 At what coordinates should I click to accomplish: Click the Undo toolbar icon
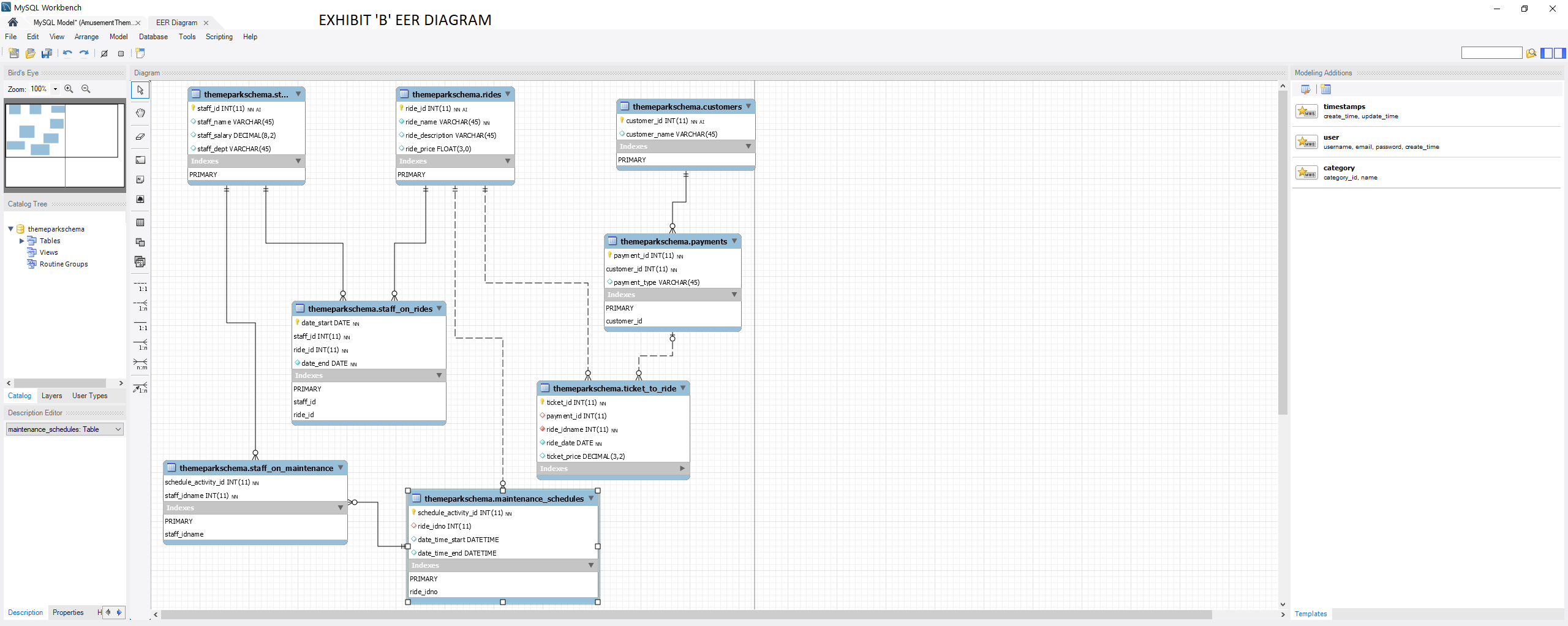click(x=67, y=53)
